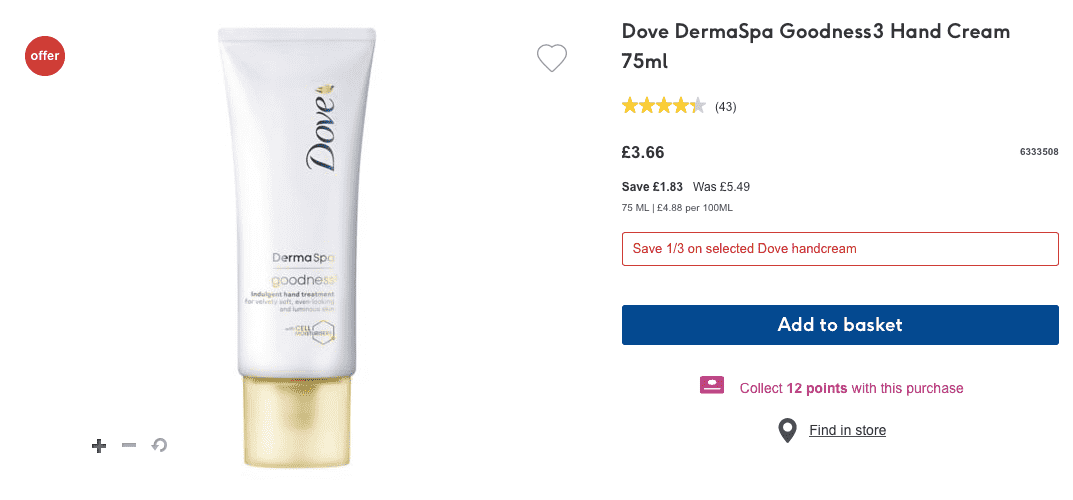The width and height of the screenshot is (1073, 500).
Task: Zoom in with the plus icon
Action: pyautogui.click(x=99, y=446)
